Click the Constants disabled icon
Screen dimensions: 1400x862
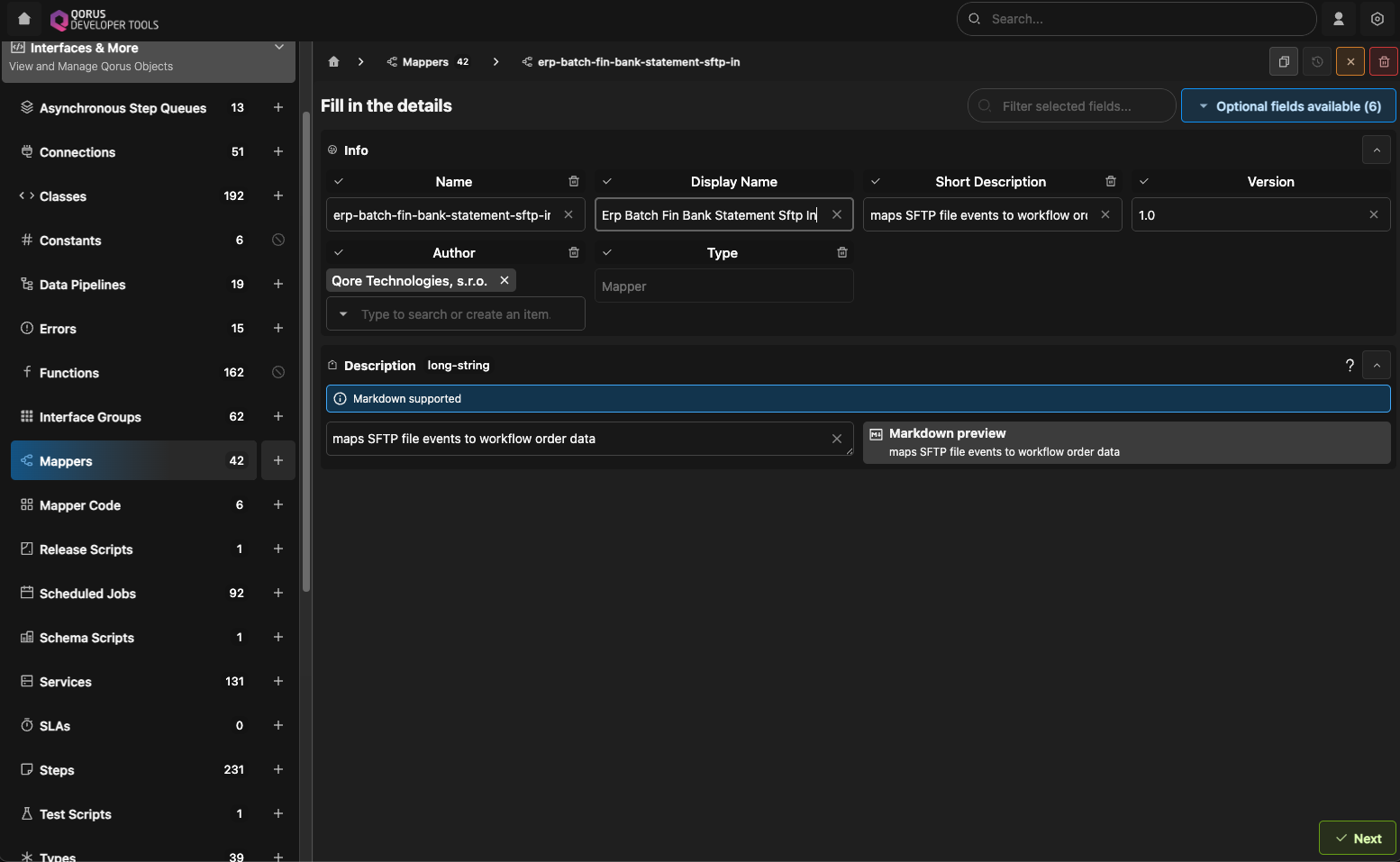[278, 240]
